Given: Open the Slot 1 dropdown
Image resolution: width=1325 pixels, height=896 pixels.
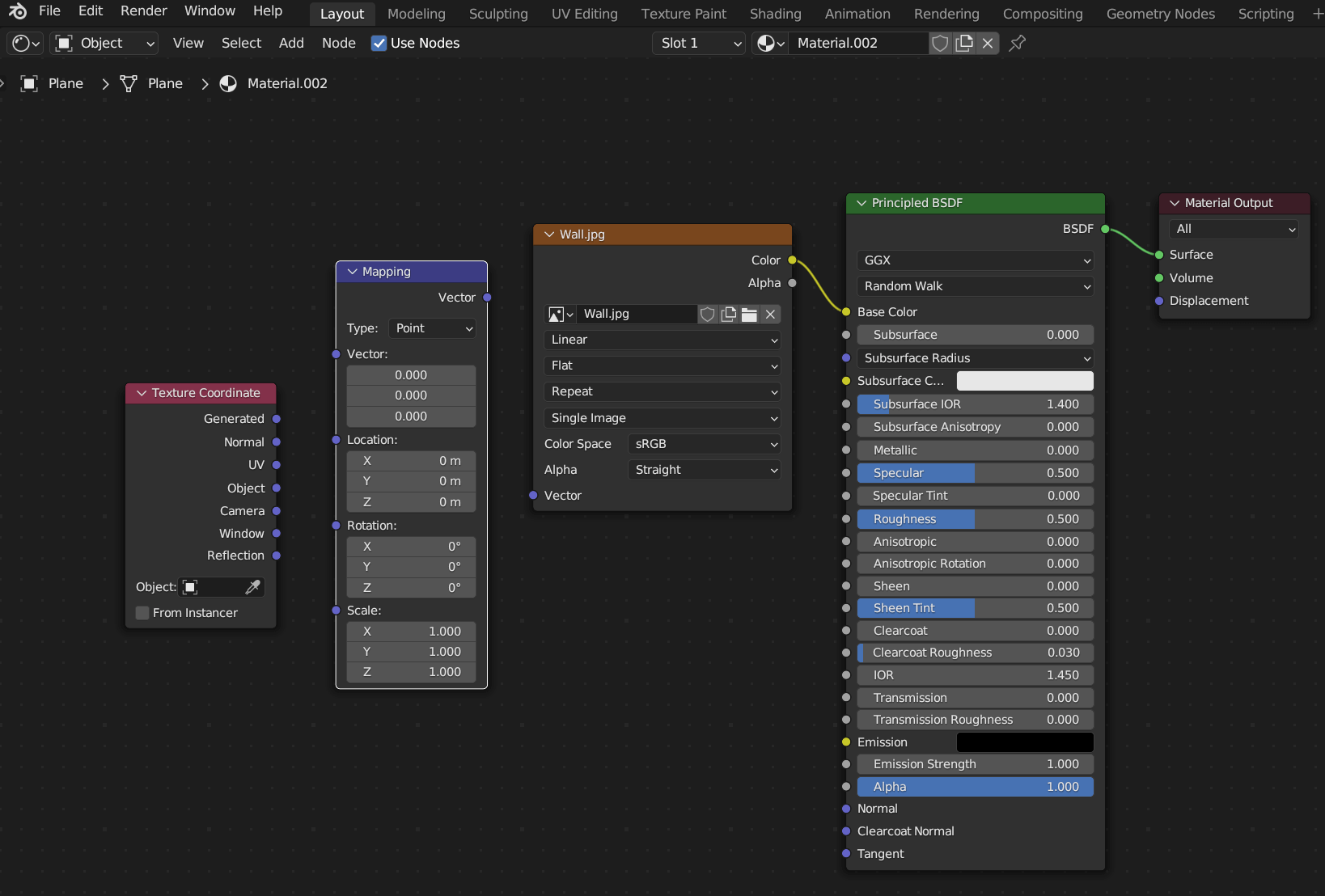Looking at the screenshot, I should [699, 43].
